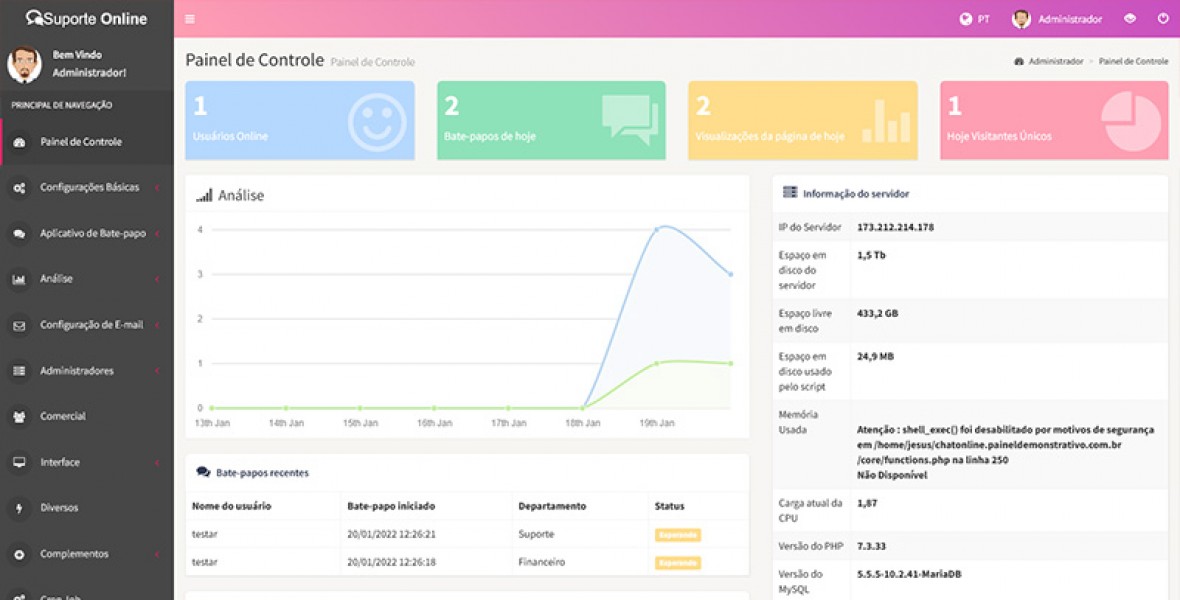This screenshot has width=1180, height=600.
Task: Click the Análise chart icon in sidebar
Action: pos(20,280)
